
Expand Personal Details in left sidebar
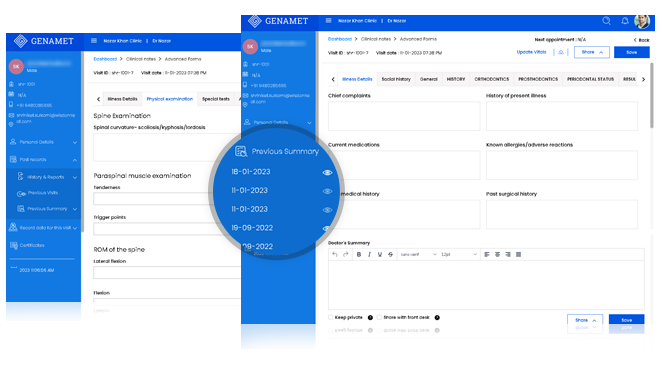pyautogui.click(x=43, y=142)
